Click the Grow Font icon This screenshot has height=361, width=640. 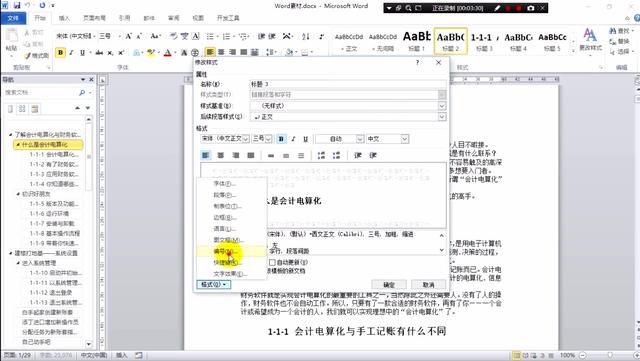[129, 36]
